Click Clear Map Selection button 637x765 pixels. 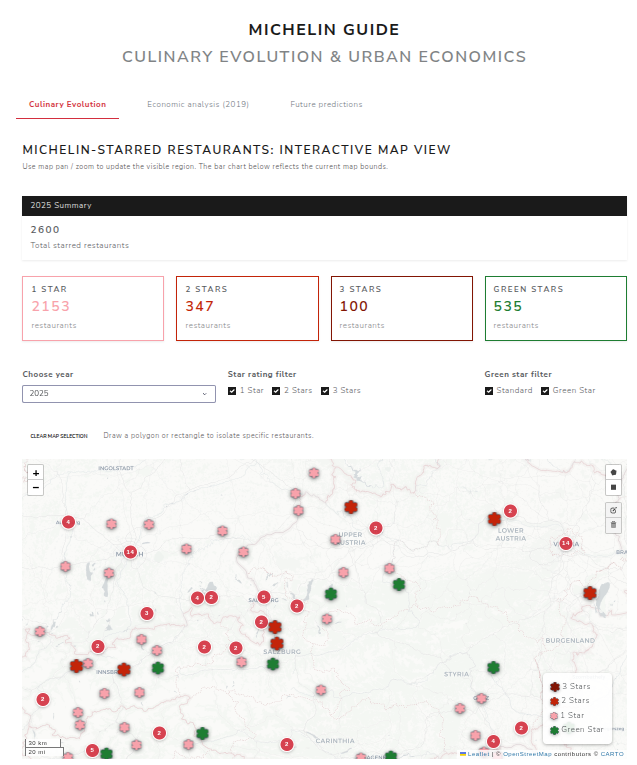59,436
